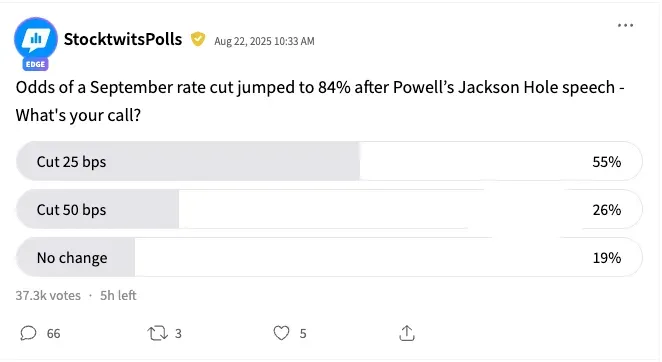Select the Cut 25 bps poll option
Screen dimensions: 662x362
[329, 161]
